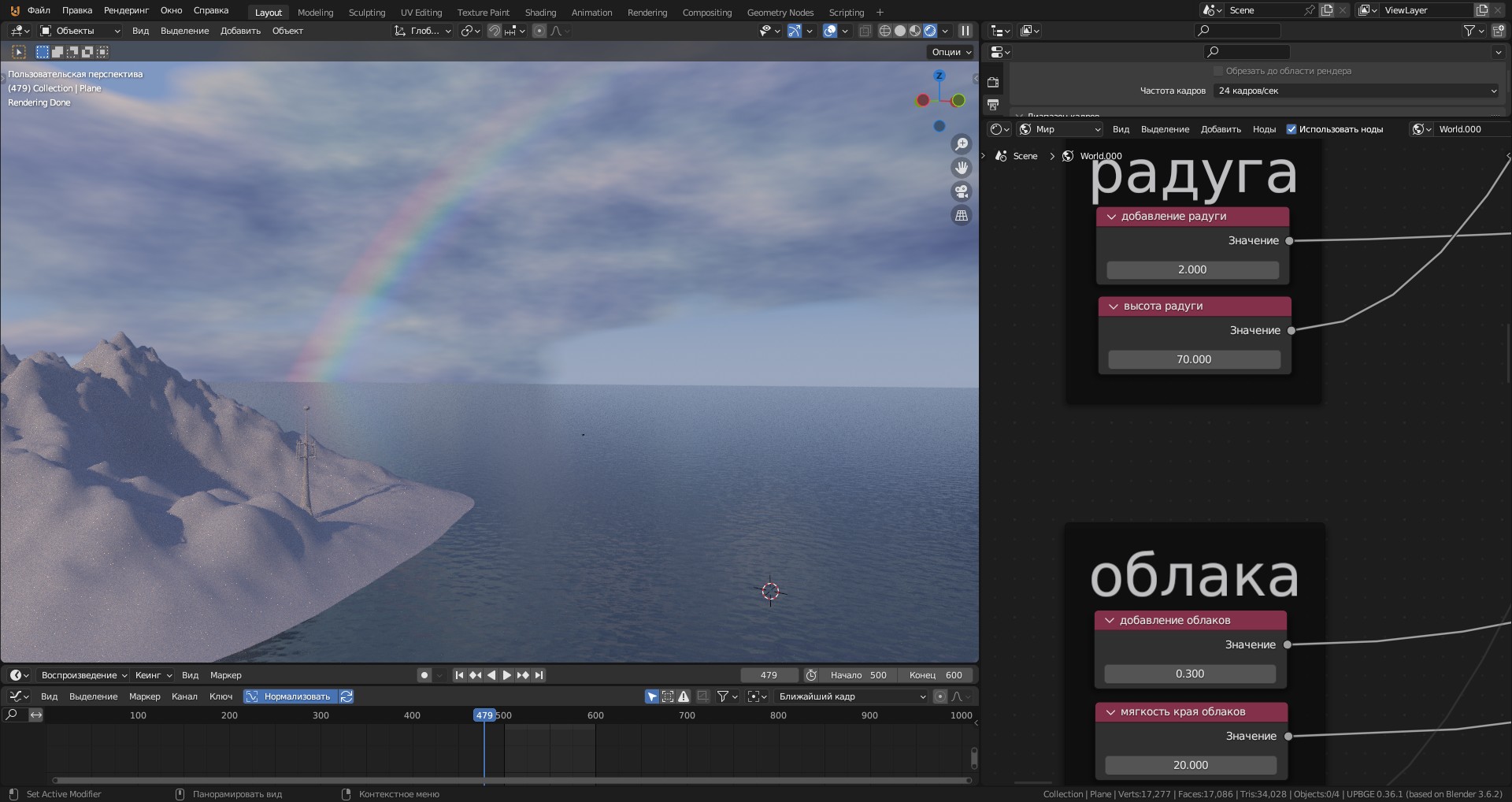Click the select box tool icon
This screenshot has width=1512, height=802.
click(19, 52)
